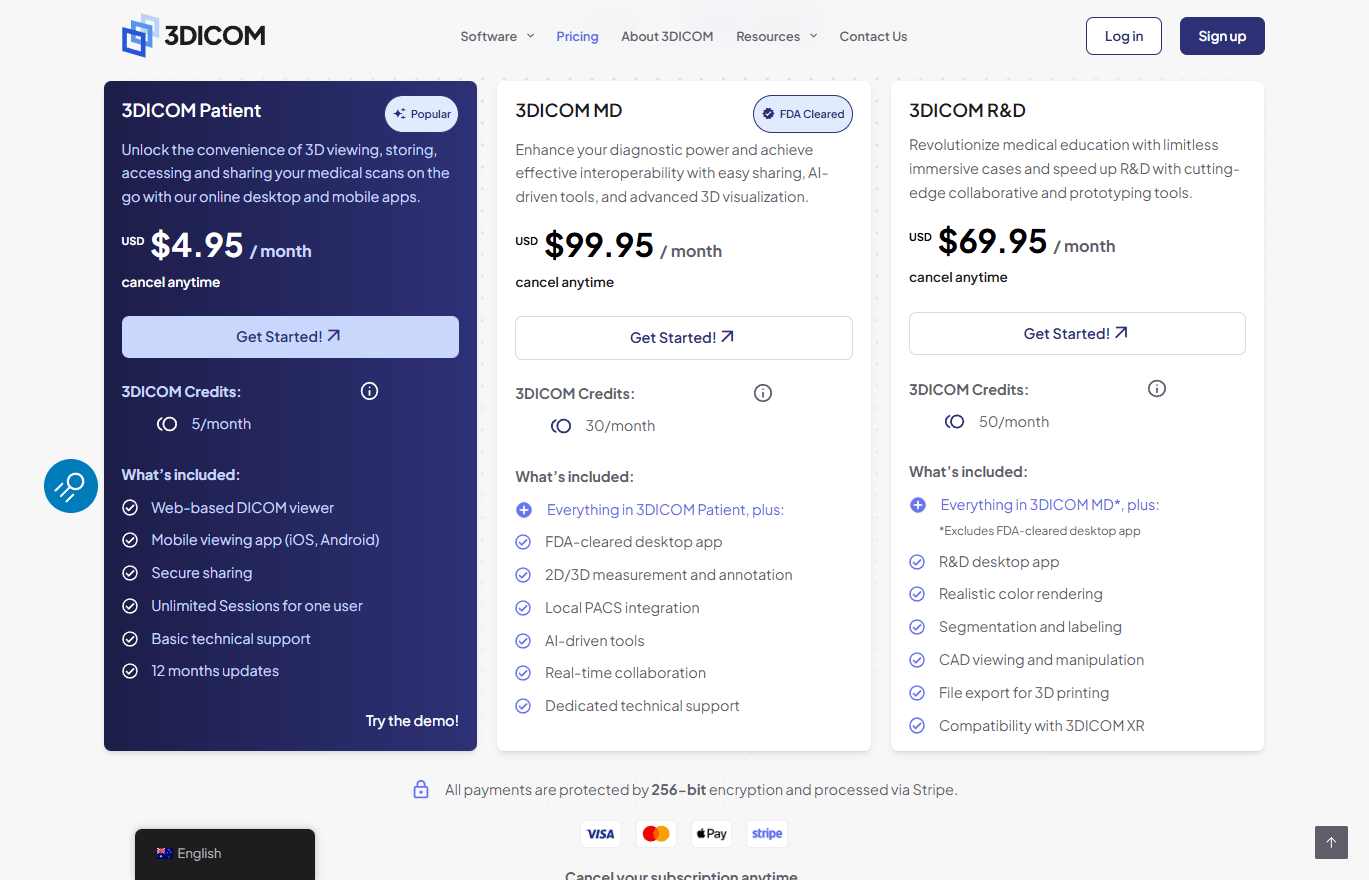
Task: Click the Stripe payment logo
Action: tap(767, 834)
